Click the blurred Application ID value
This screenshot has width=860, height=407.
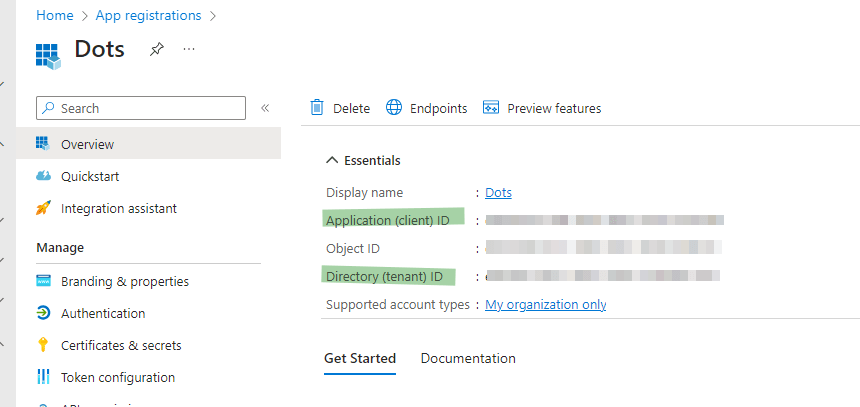(x=604, y=221)
